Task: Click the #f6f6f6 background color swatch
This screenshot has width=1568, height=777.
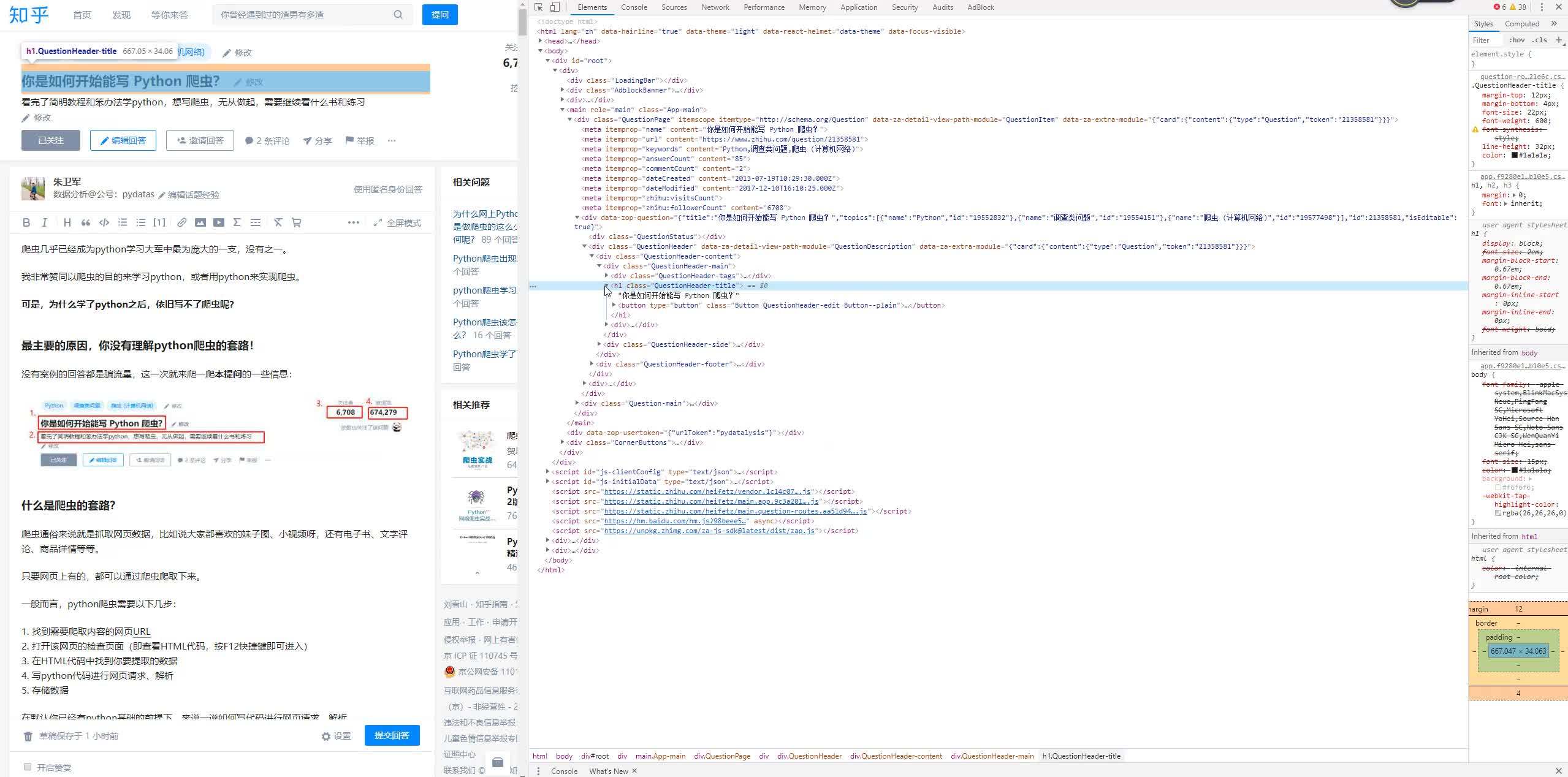Action: (x=1498, y=487)
